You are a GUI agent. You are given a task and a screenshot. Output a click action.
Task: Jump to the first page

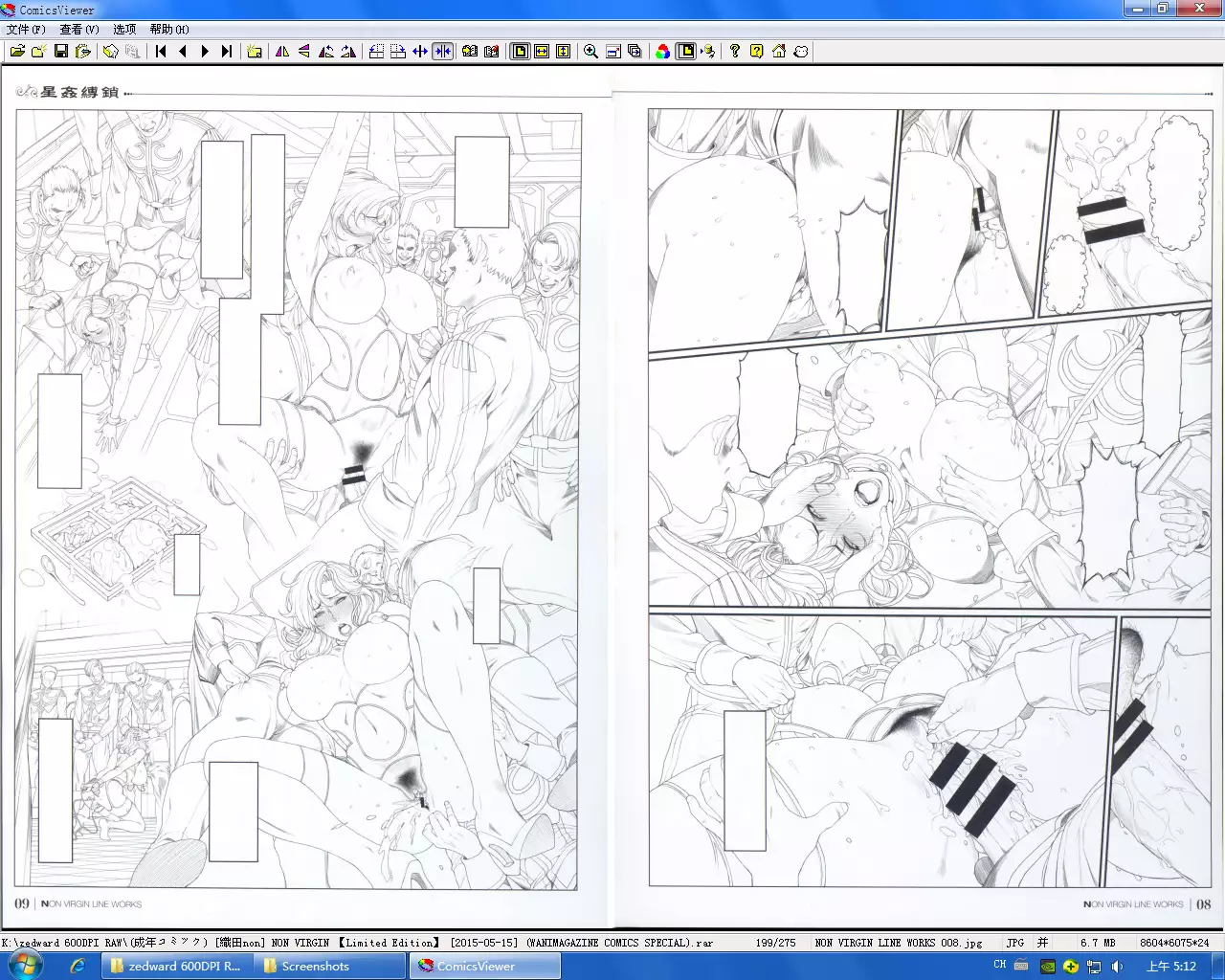pos(161,52)
